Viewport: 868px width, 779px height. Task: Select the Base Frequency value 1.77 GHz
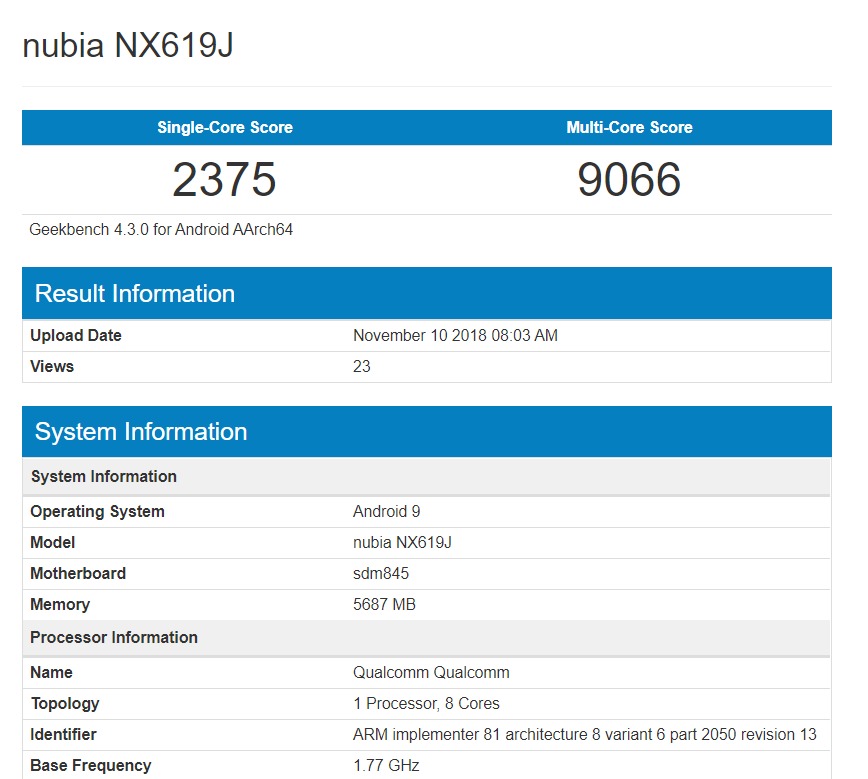386,765
